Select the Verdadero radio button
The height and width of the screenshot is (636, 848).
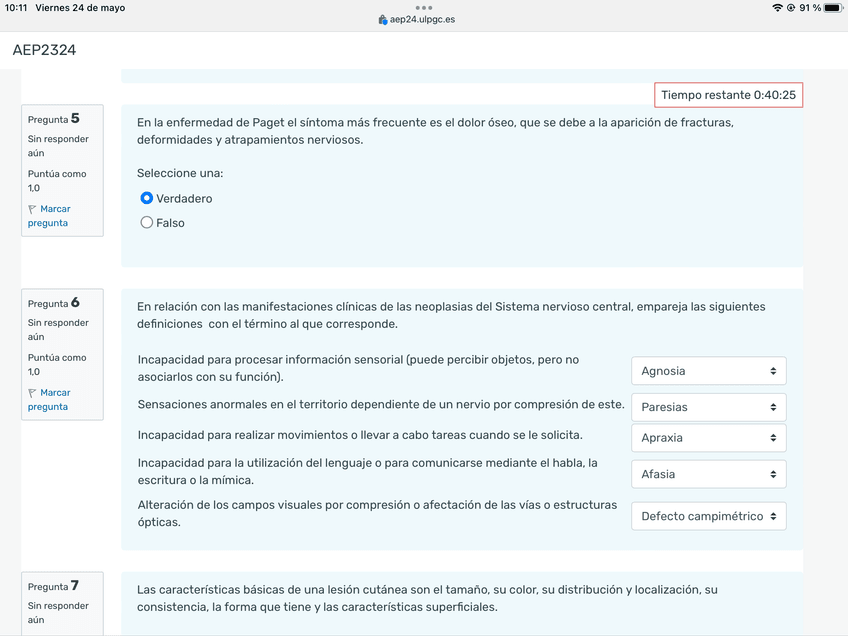[x=147, y=198]
